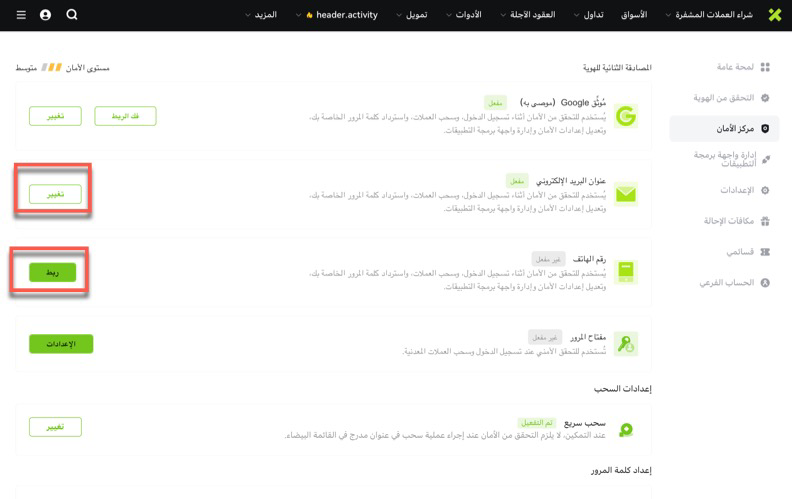Click the phone number icon
792x499 pixels.
coord(626,271)
